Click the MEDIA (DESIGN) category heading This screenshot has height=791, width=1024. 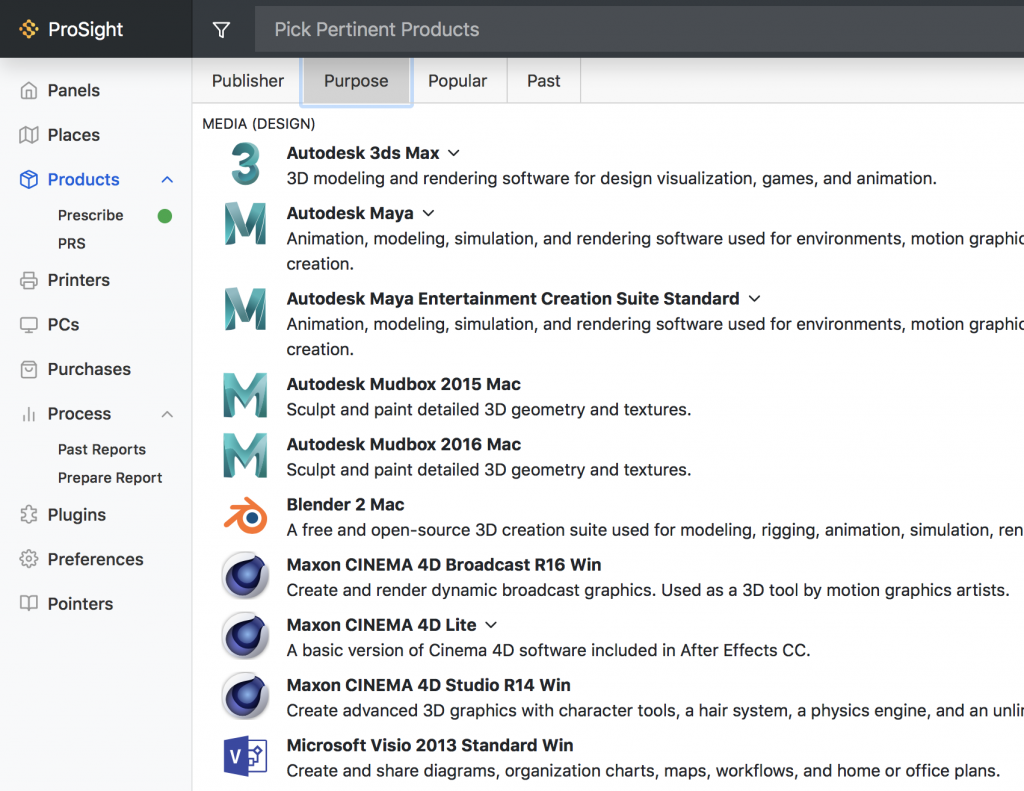tap(259, 124)
